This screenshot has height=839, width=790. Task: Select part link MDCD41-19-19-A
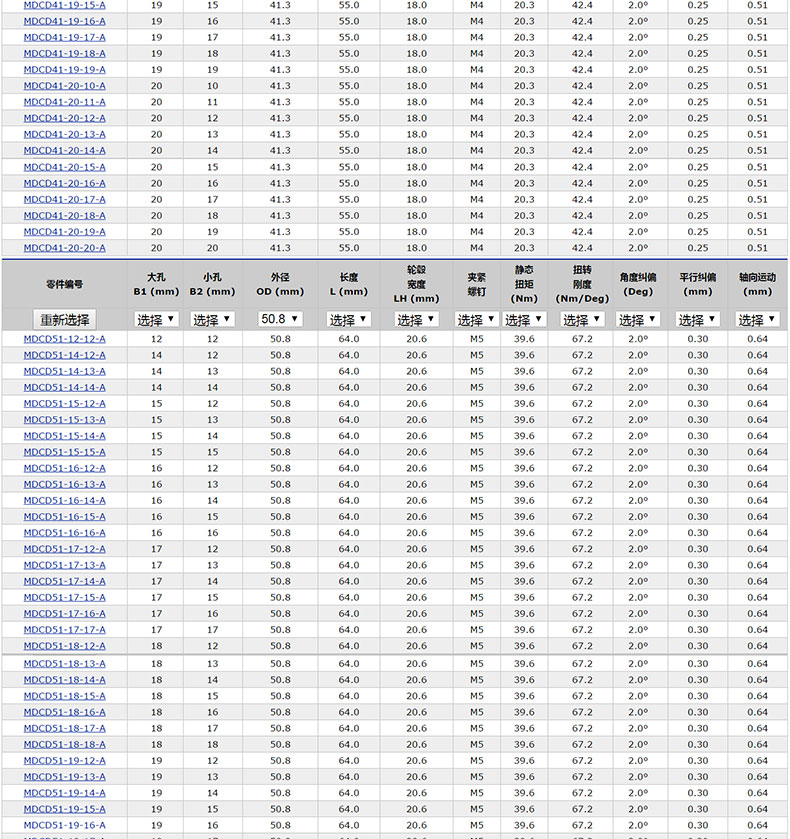[64, 70]
